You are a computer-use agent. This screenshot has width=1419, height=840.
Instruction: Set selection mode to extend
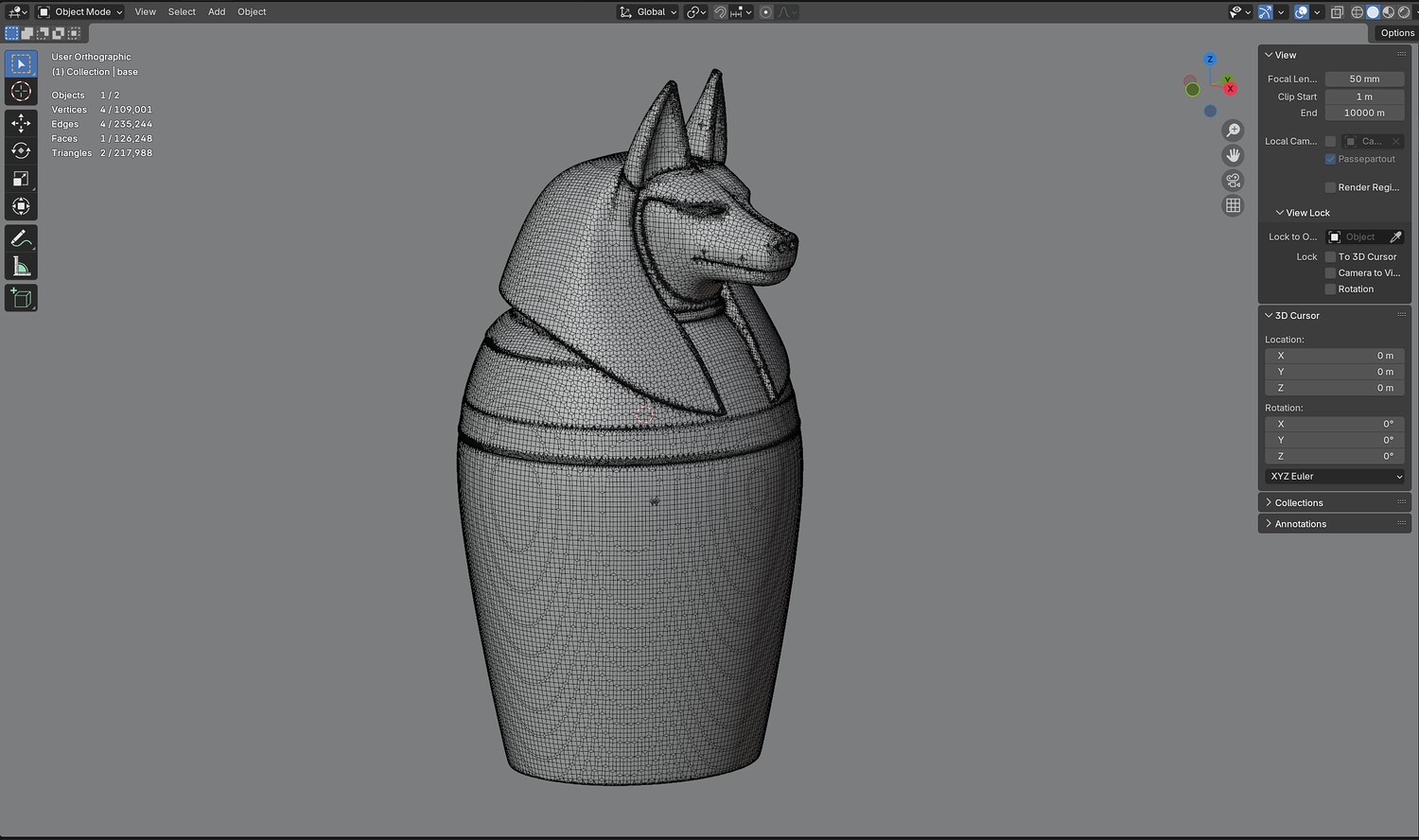point(27,33)
